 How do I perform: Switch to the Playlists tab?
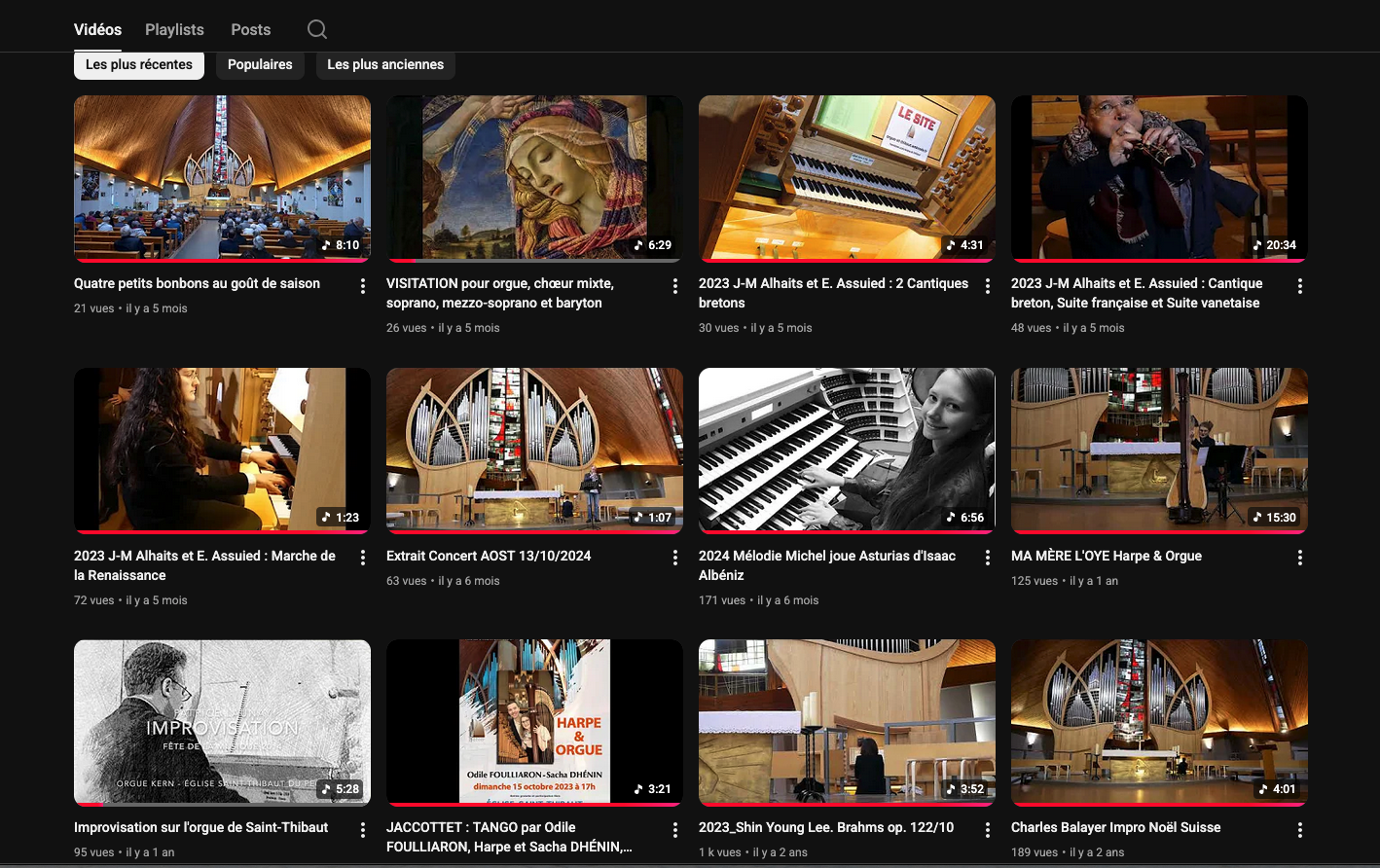tap(174, 29)
